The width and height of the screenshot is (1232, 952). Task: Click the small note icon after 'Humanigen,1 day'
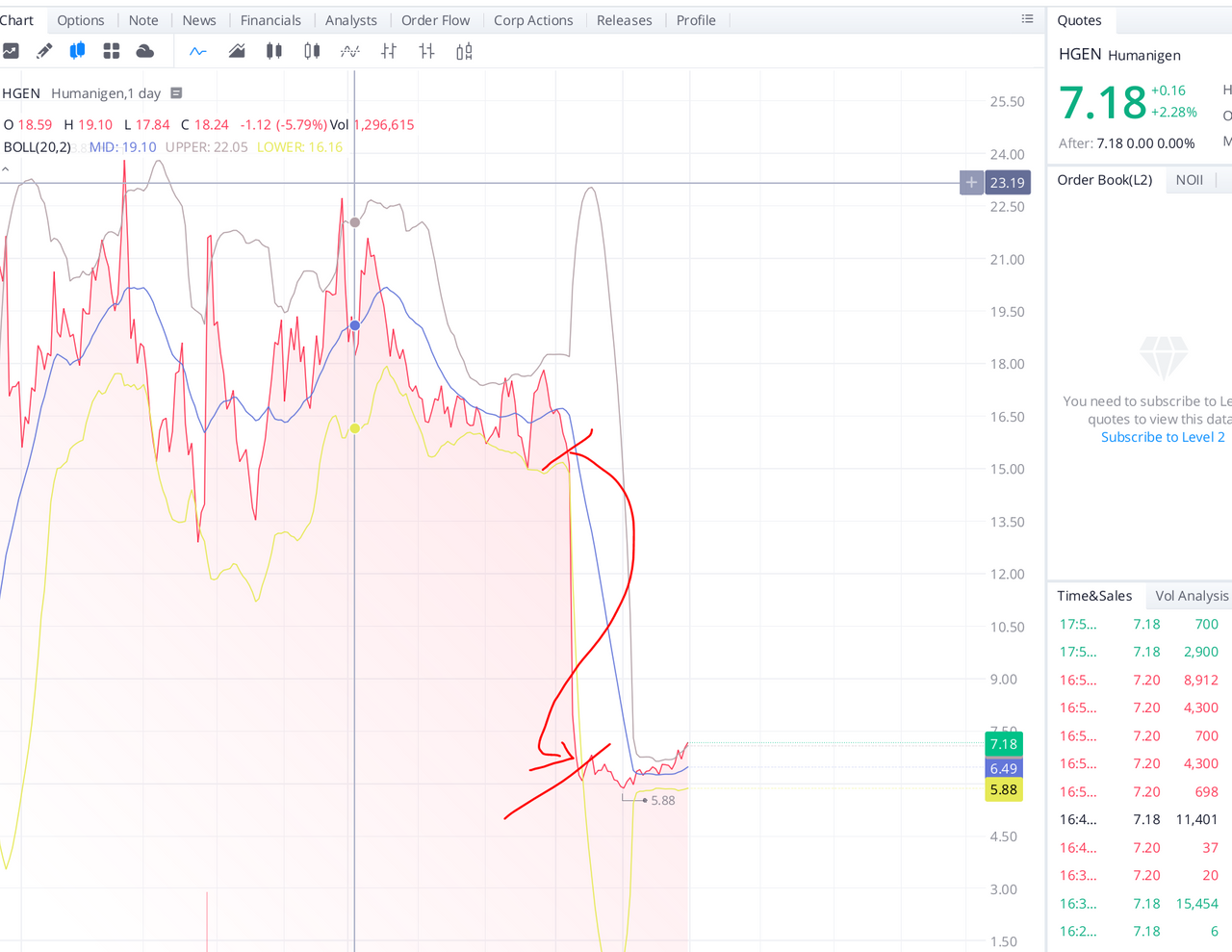[x=176, y=93]
